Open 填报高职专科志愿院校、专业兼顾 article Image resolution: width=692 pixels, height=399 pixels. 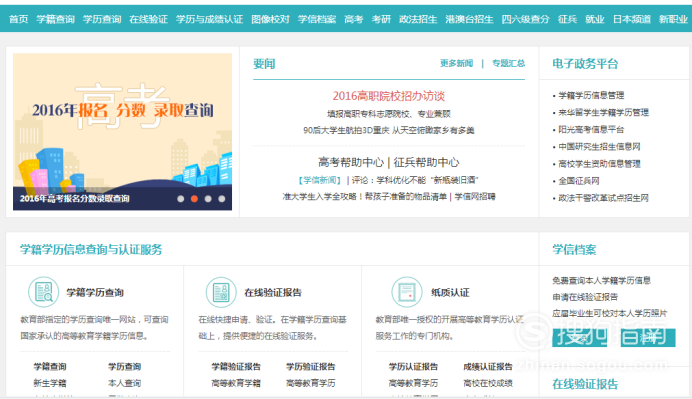tap(389, 114)
